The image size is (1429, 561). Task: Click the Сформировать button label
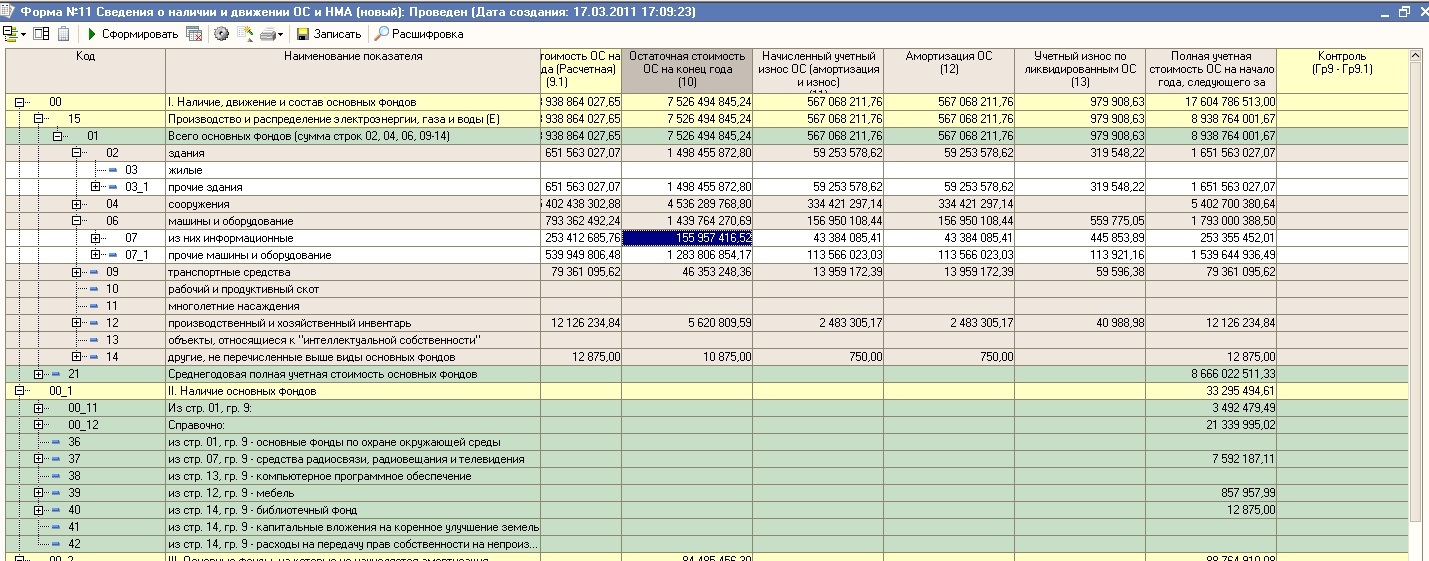coord(140,34)
